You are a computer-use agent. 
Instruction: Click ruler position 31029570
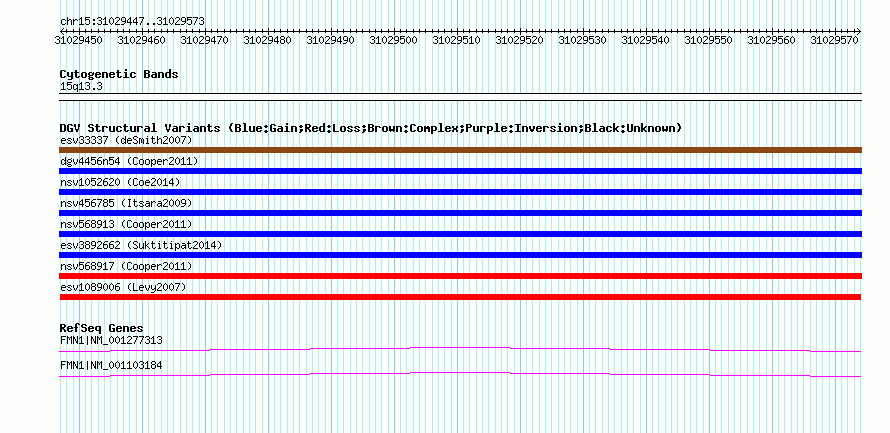pyautogui.click(x=834, y=40)
